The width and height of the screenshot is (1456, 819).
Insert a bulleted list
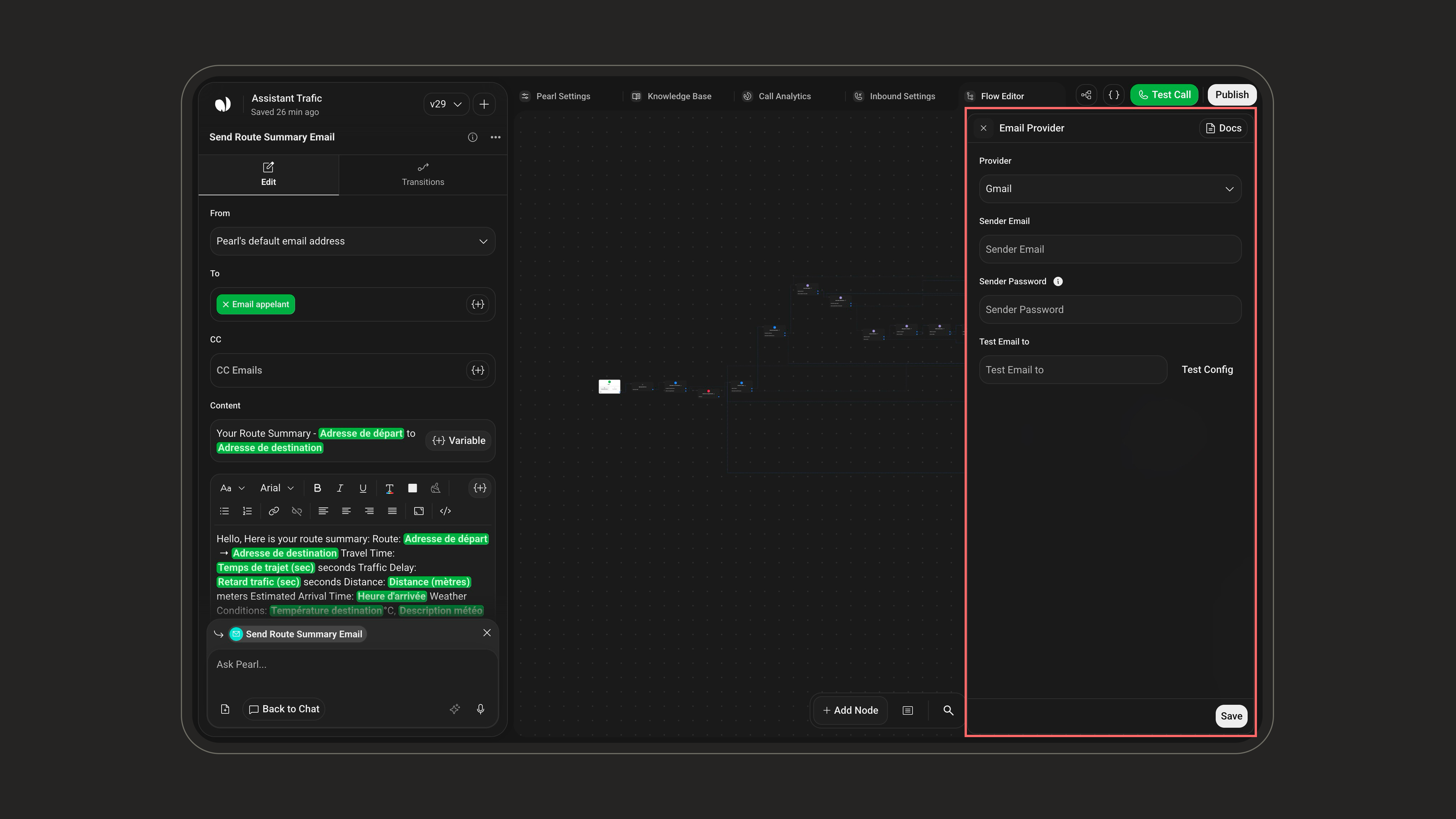pyautogui.click(x=224, y=511)
